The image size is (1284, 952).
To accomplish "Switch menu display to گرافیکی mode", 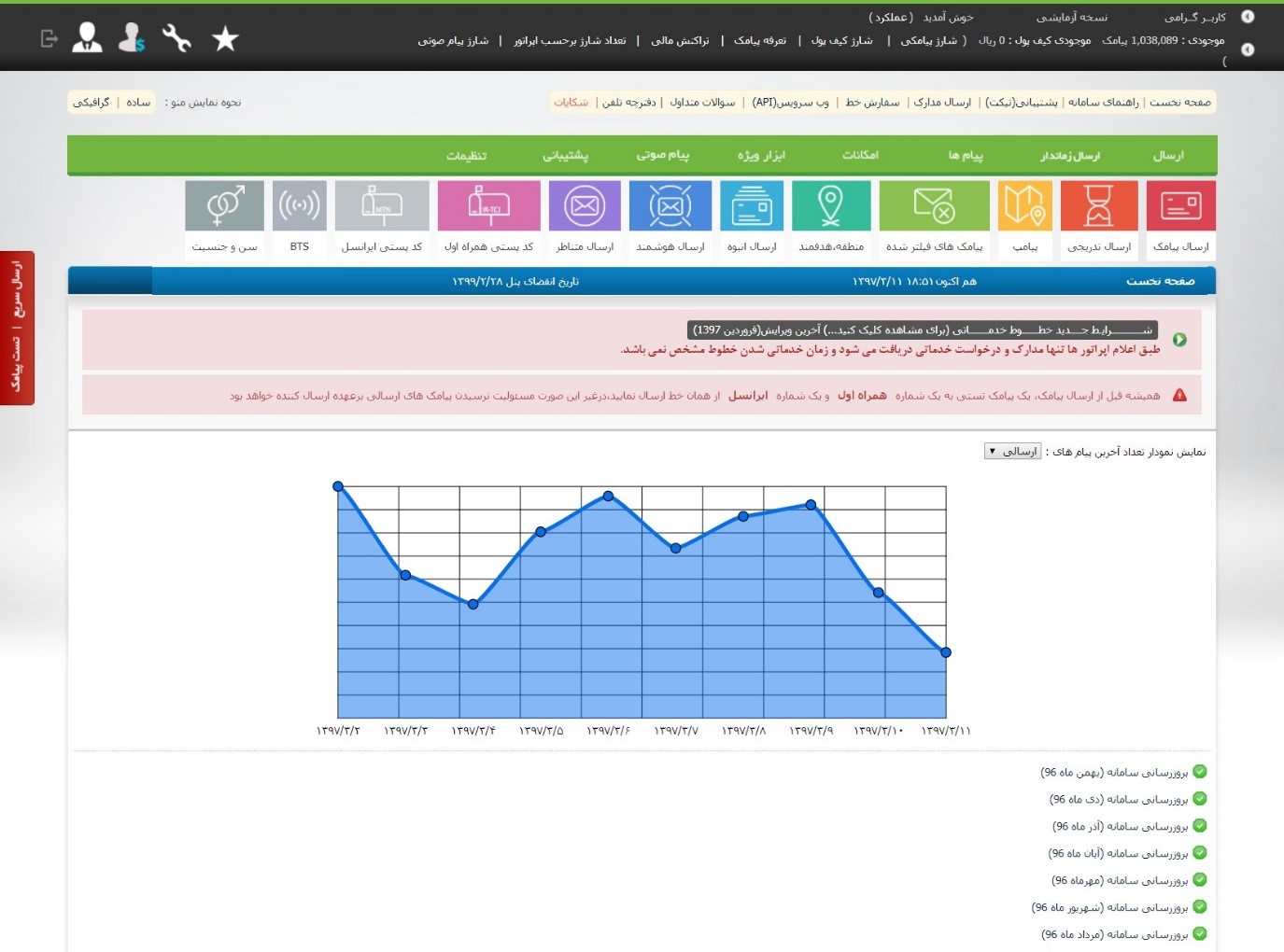I will (92, 103).
